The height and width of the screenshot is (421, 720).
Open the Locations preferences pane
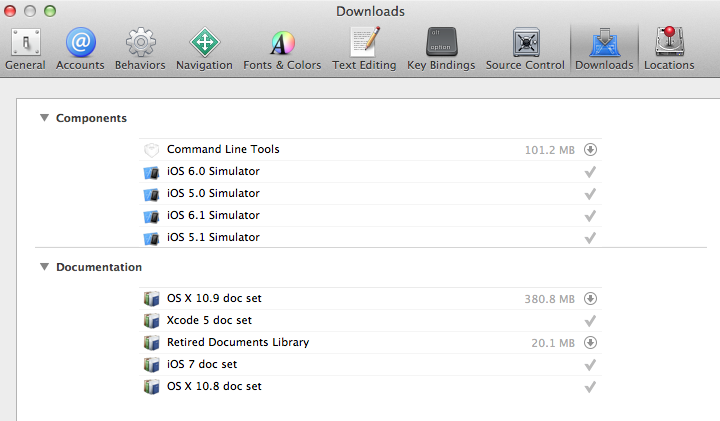(669, 49)
